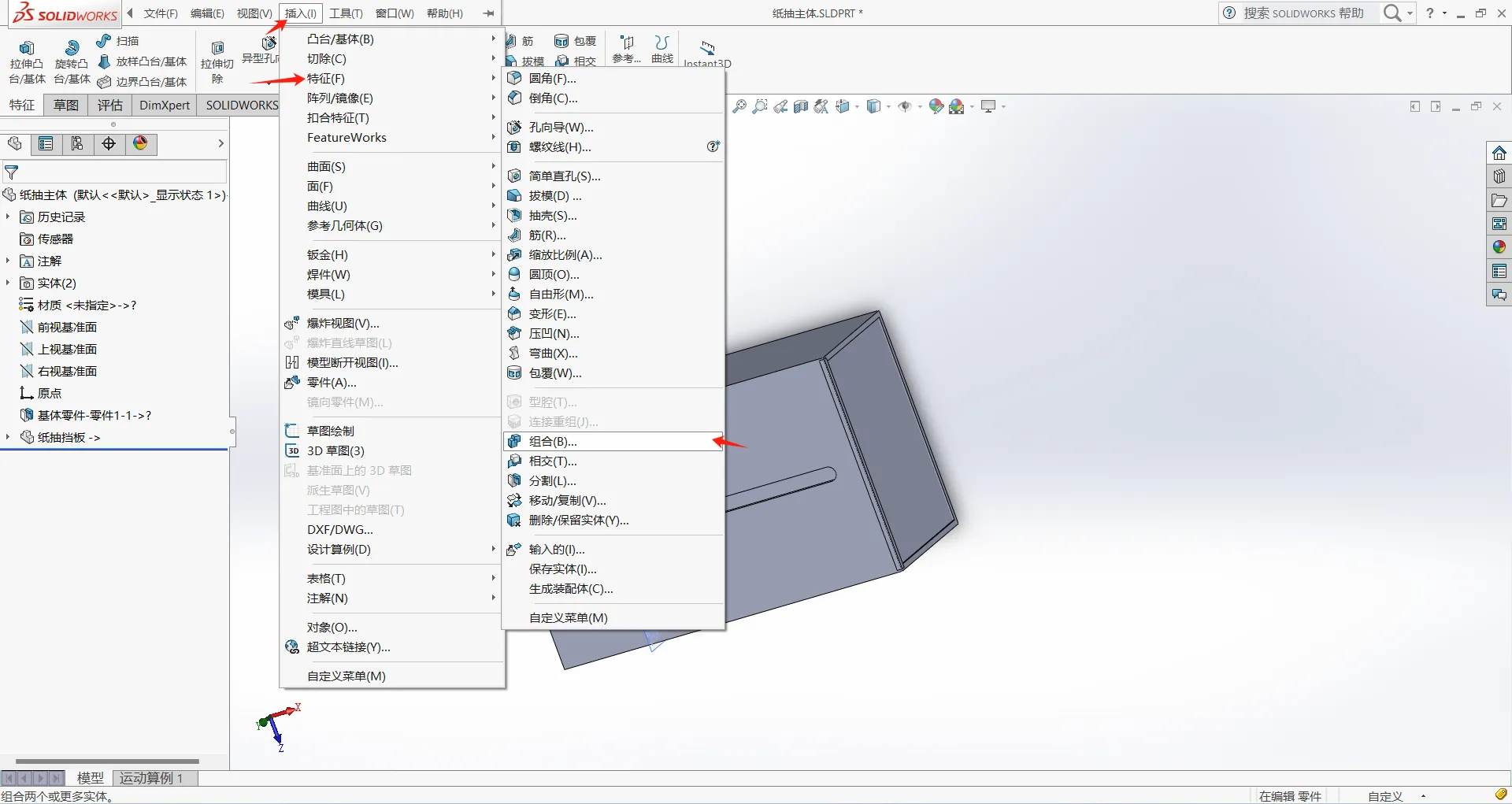Click 自定义菜单(M) in the features submenu
The height and width of the screenshot is (804, 1512).
point(568,618)
